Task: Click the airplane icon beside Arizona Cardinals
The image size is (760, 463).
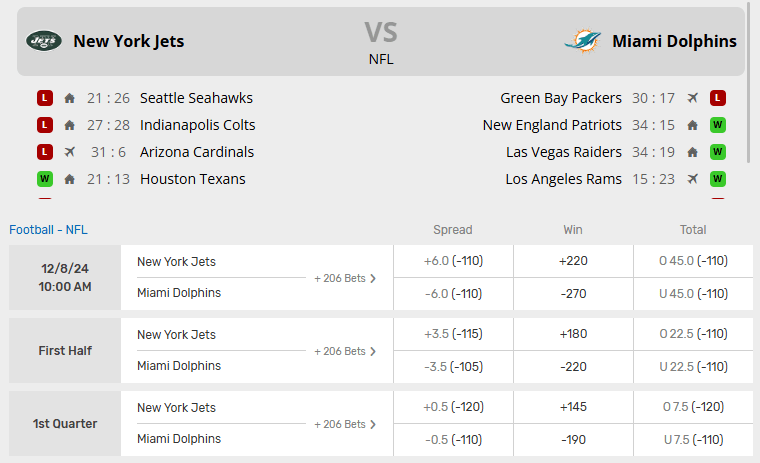Action: pos(69,152)
